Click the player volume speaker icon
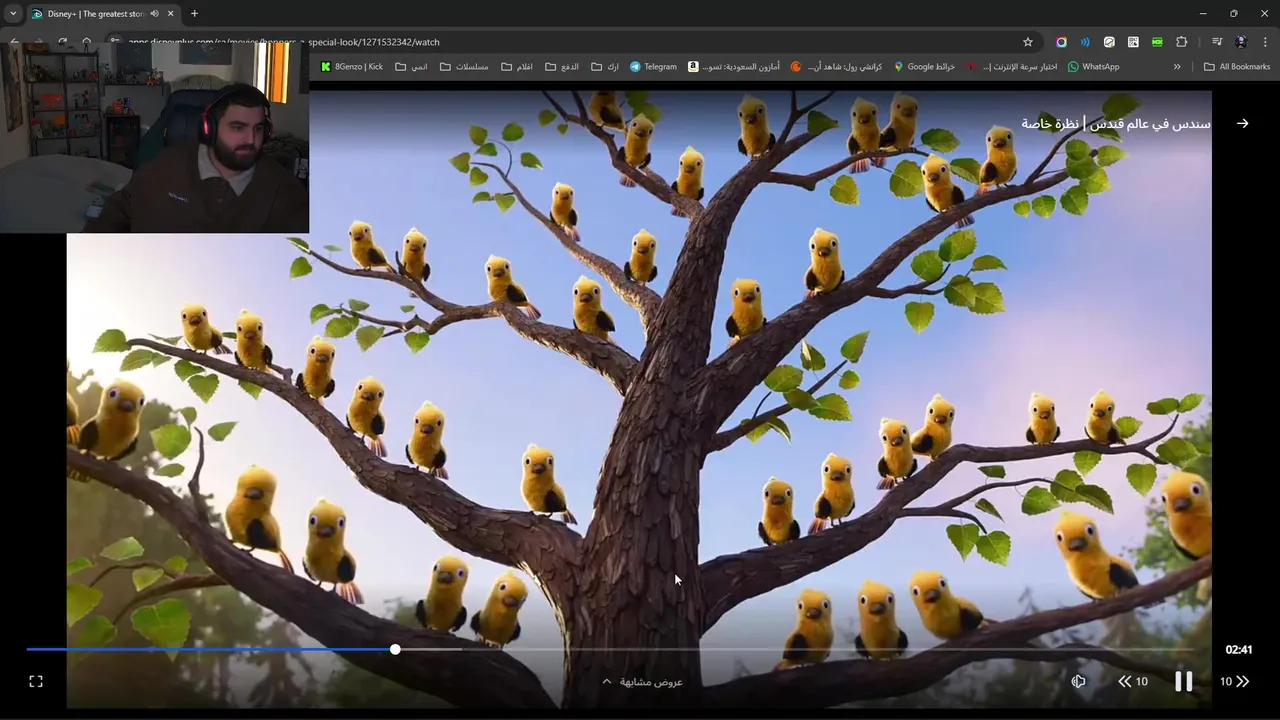This screenshot has width=1280, height=720. [1078, 681]
